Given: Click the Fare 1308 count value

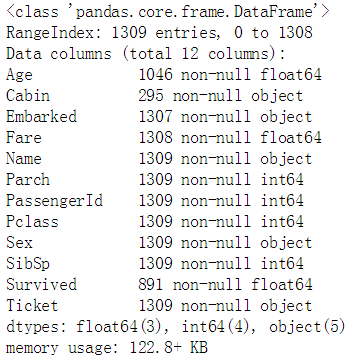Looking at the screenshot, I should point(156,138).
